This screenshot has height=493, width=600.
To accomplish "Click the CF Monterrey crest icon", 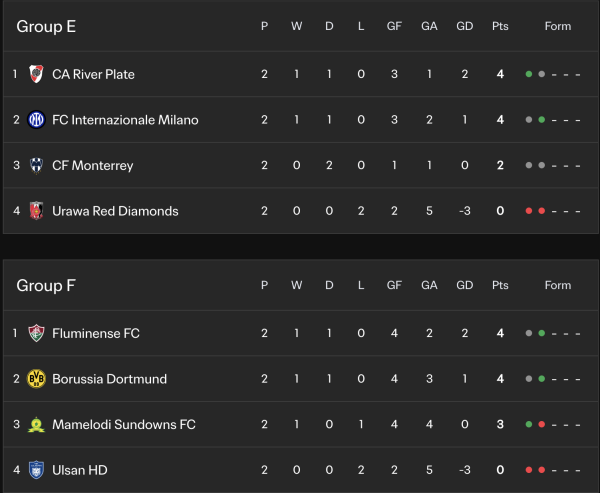I will [x=37, y=165].
